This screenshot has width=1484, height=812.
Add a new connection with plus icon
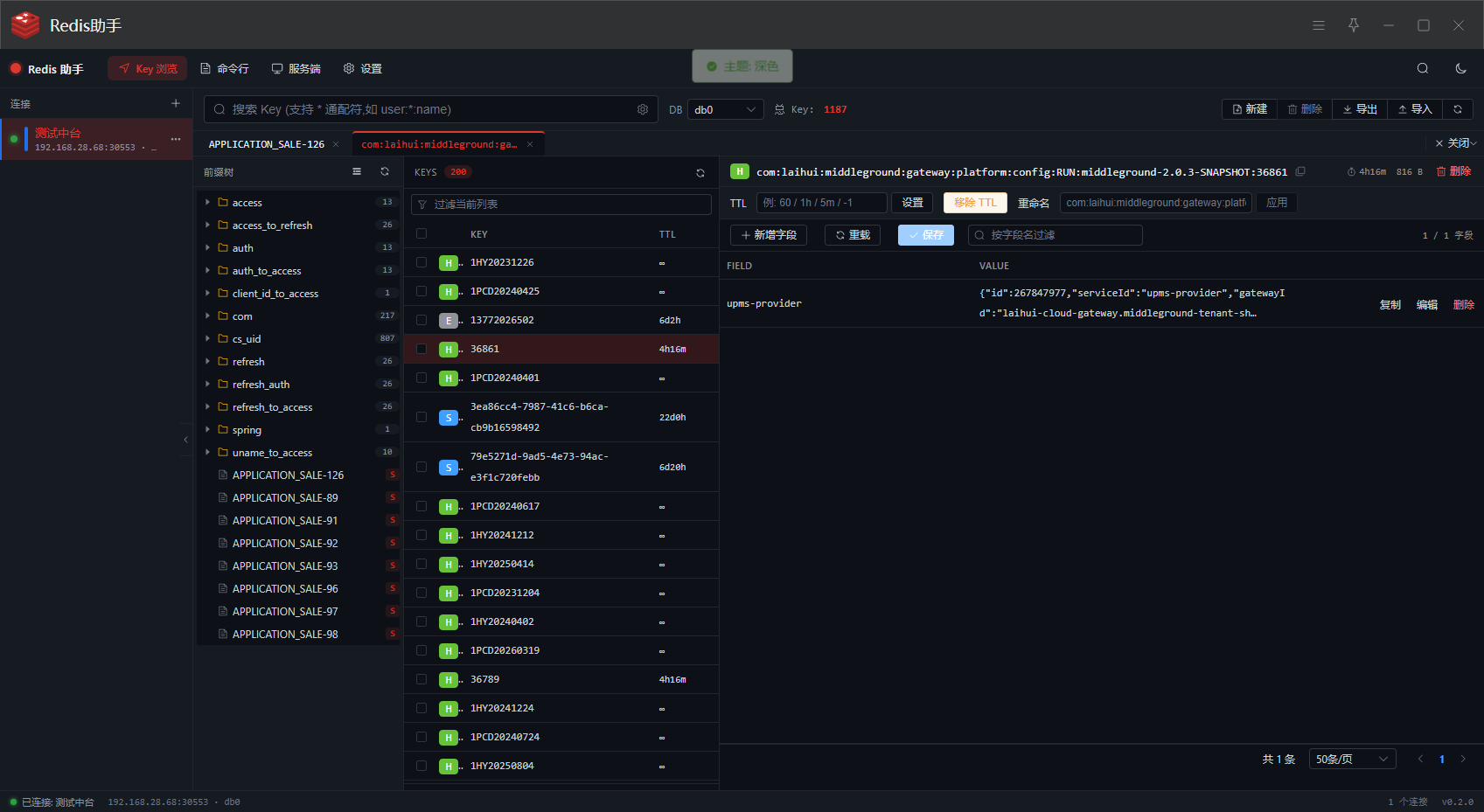pos(176,103)
